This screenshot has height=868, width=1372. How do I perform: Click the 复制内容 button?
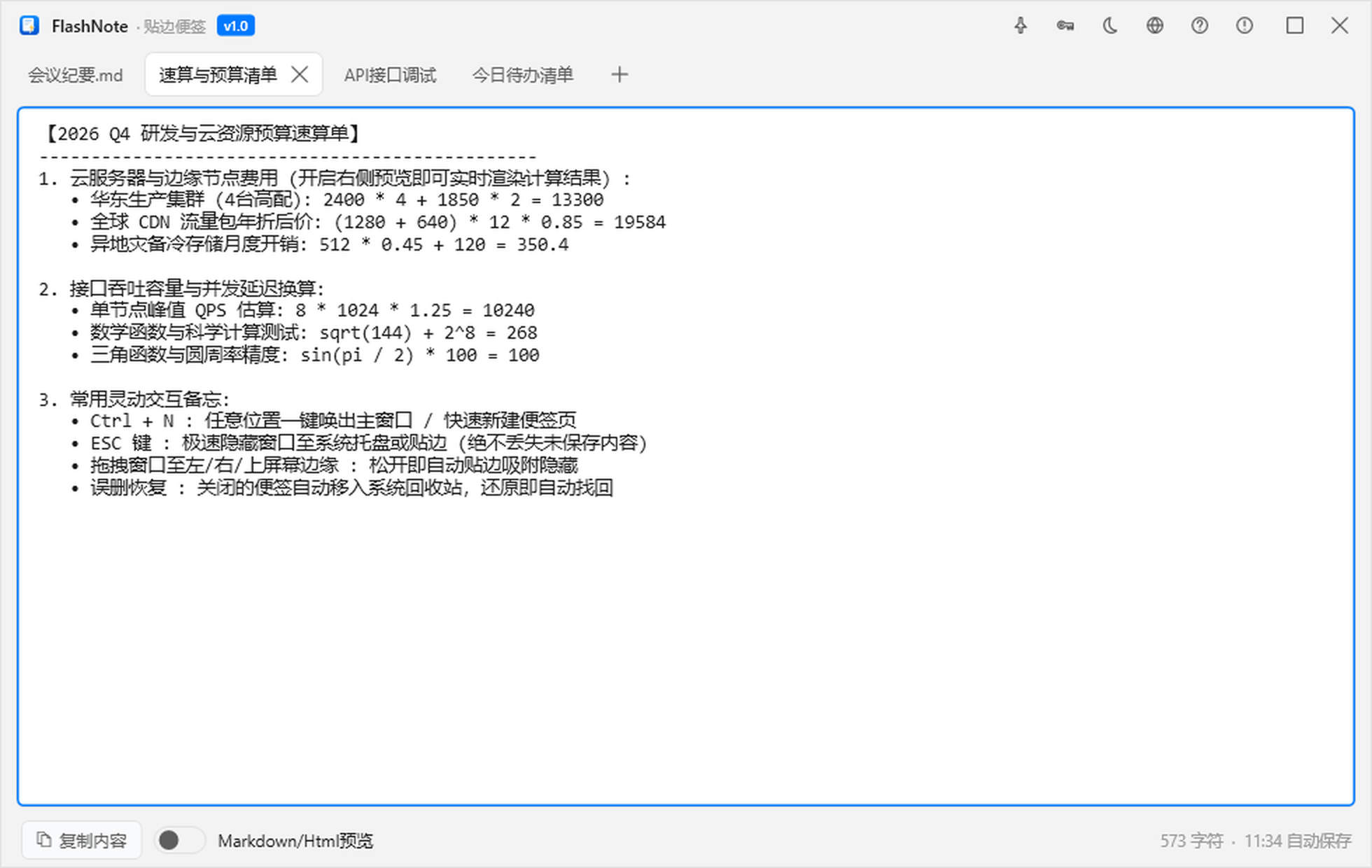82,840
